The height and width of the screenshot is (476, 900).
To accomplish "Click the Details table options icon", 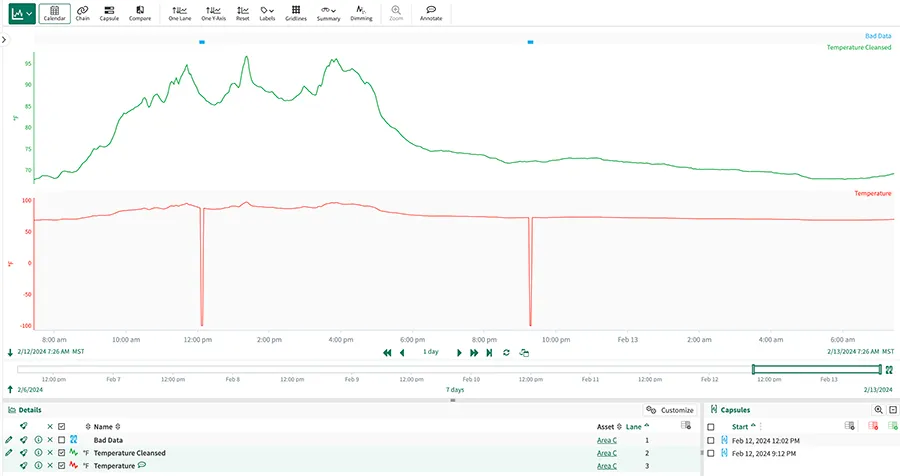I will click(x=685, y=425).
